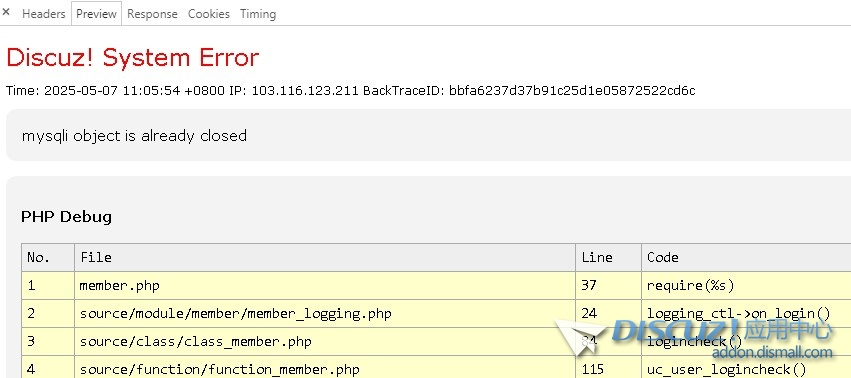Click the Line column header
Viewport: 851px width, 378px height.
(x=608, y=257)
